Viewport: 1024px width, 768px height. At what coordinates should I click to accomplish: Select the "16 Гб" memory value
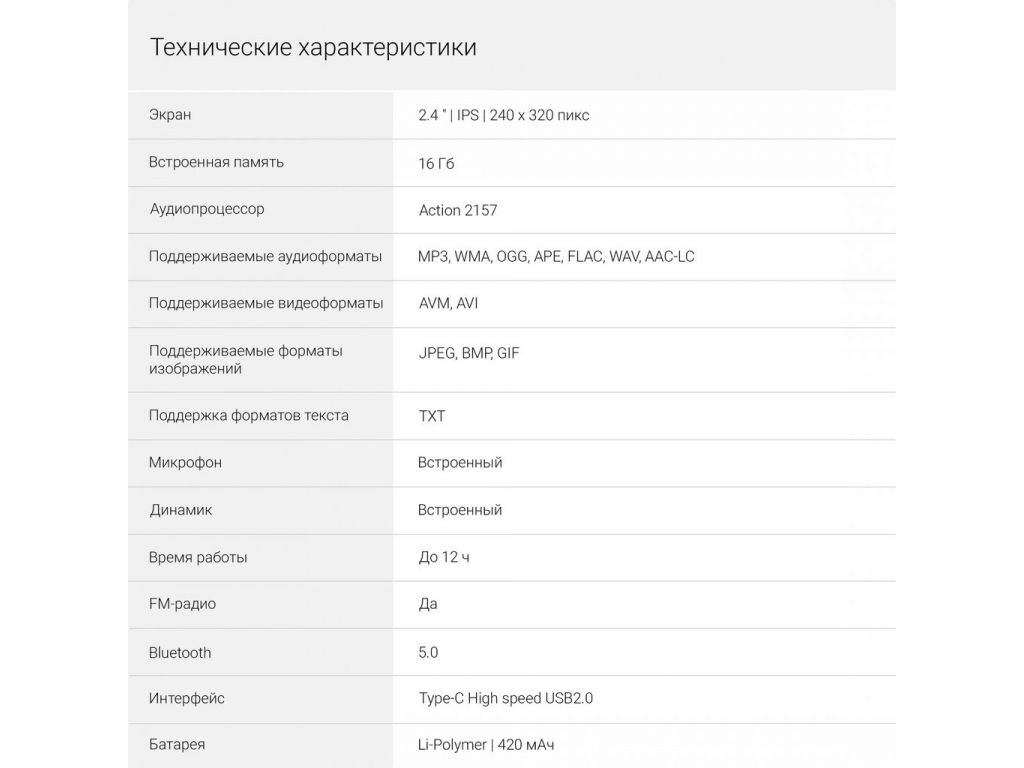point(436,163)
